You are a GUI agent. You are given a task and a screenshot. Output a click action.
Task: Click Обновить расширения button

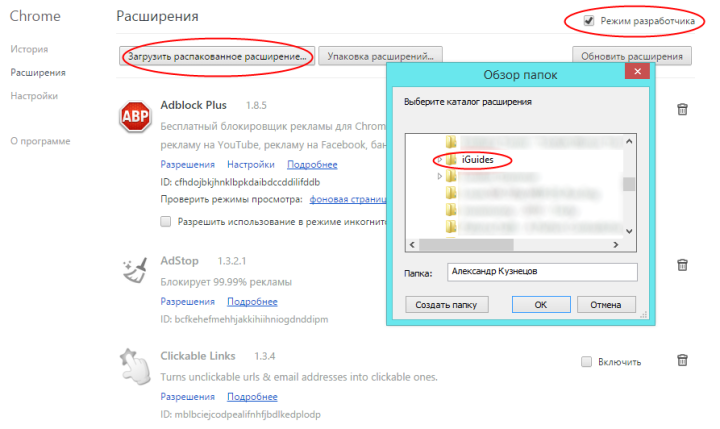[632, 56]
